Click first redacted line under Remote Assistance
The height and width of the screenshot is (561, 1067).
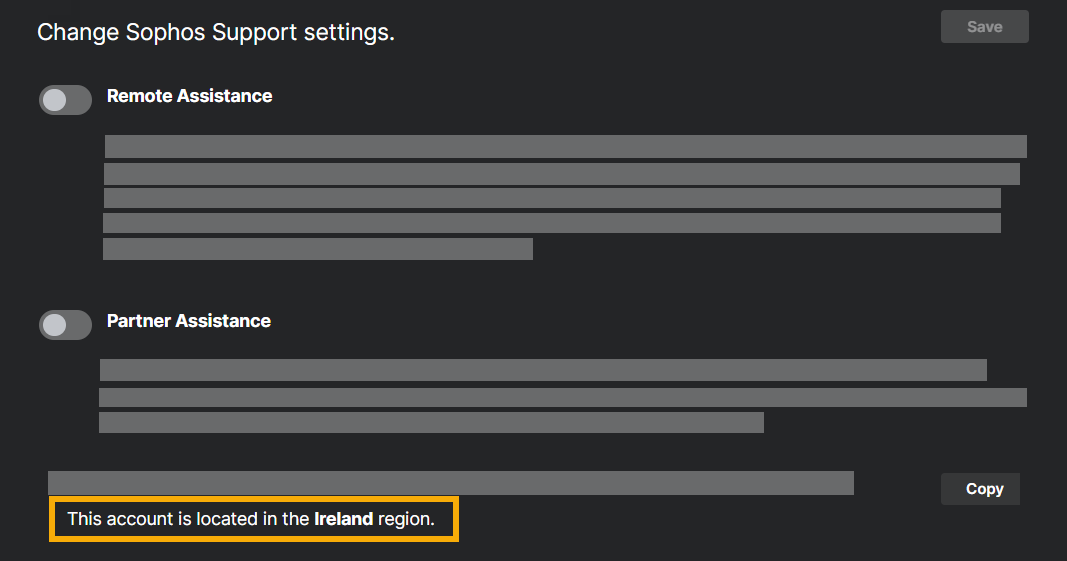point(565,147)
